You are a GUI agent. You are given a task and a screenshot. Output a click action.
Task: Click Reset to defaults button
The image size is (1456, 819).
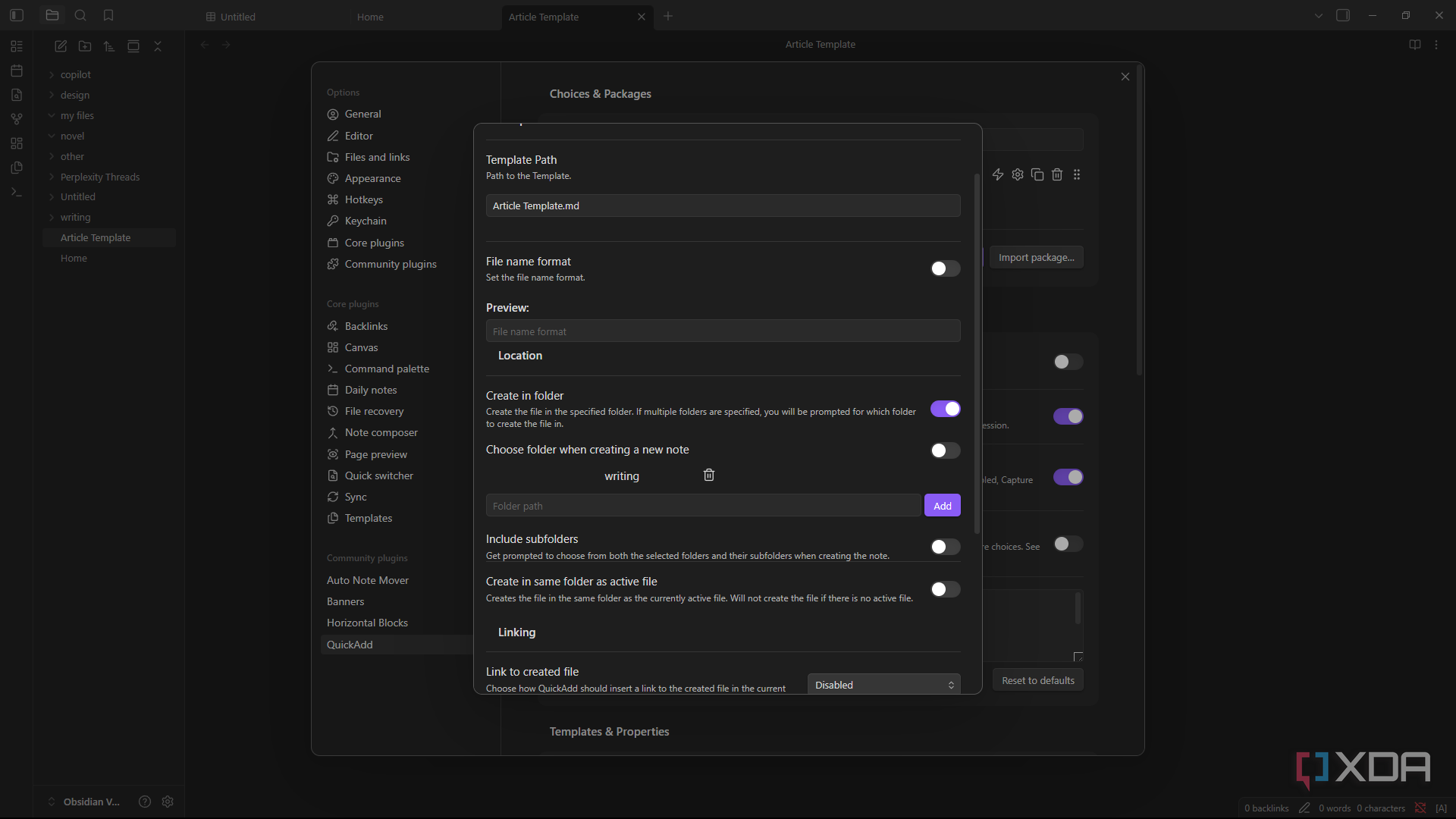pos(1038,680)
